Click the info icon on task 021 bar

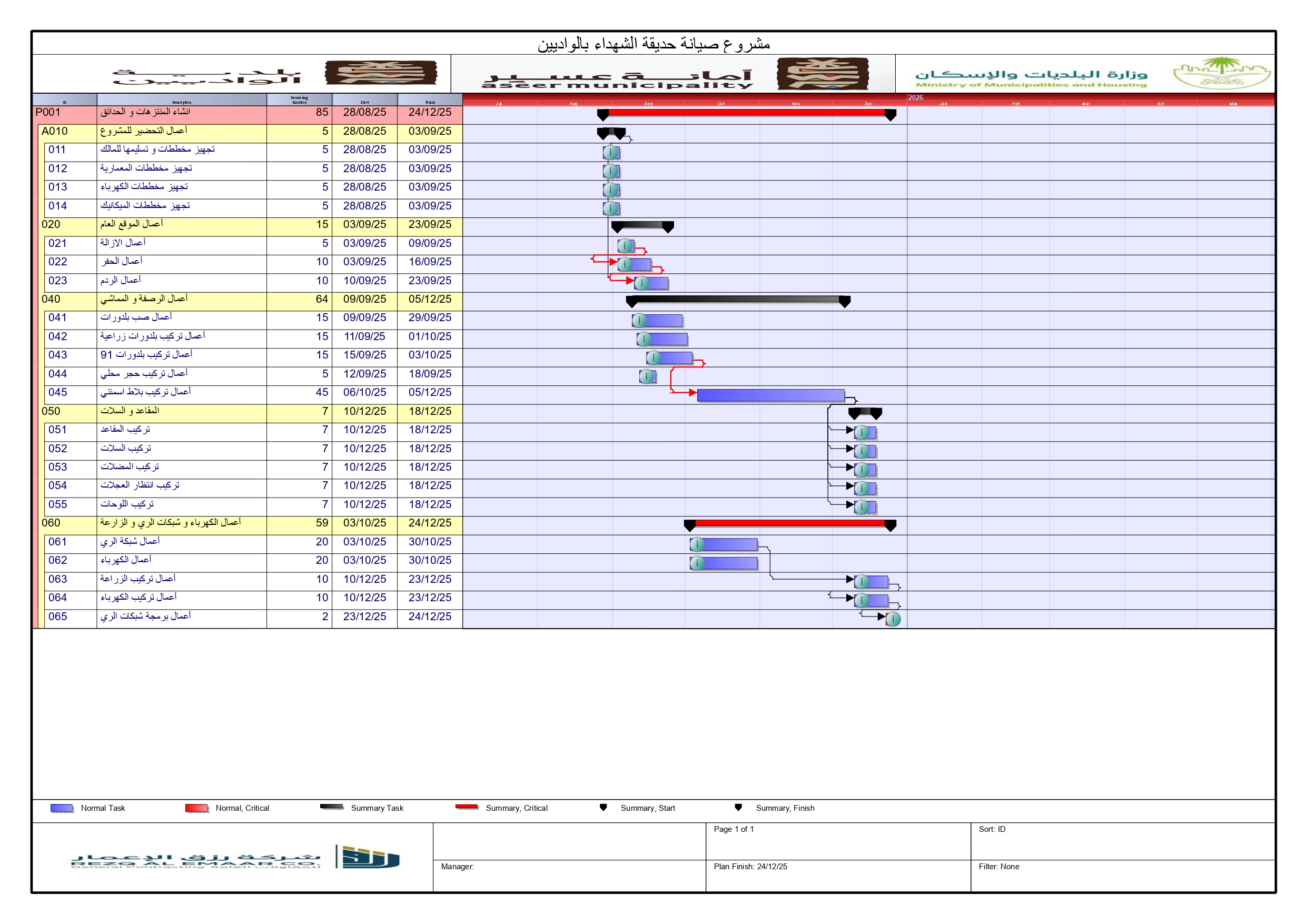[x=625, y=246]
